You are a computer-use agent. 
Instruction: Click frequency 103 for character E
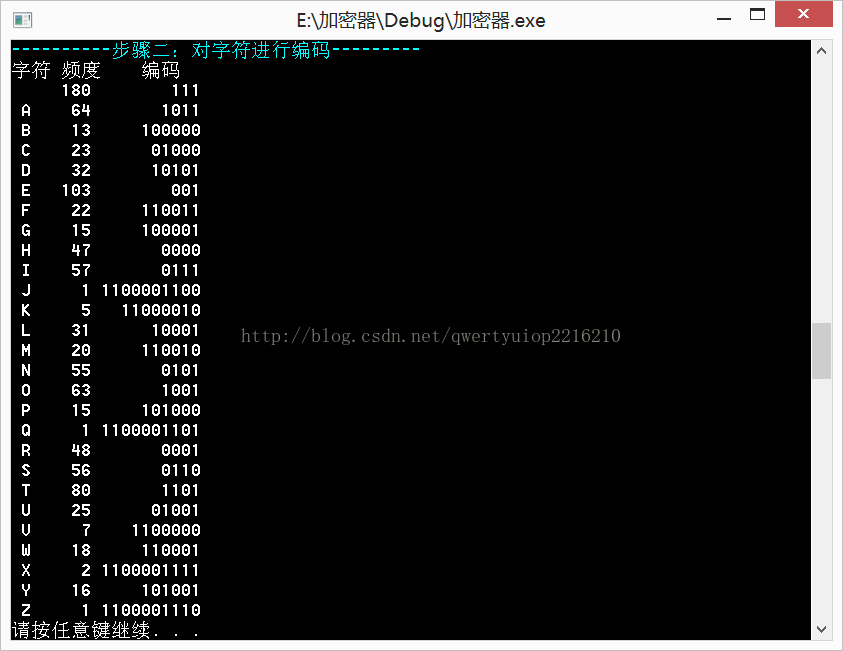point(76,190)
